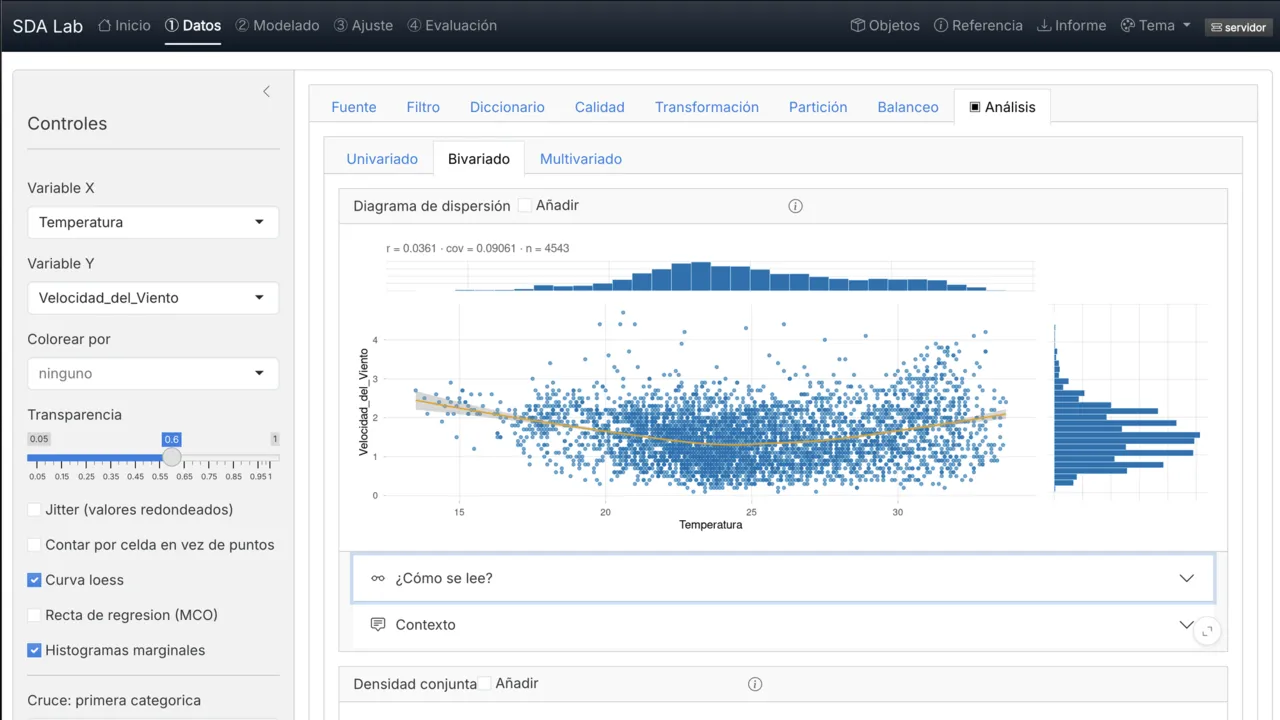The image size is (1280, 720).
Task: Enable Contar por celda en vez de puntos
Action: tap(35, 545)
